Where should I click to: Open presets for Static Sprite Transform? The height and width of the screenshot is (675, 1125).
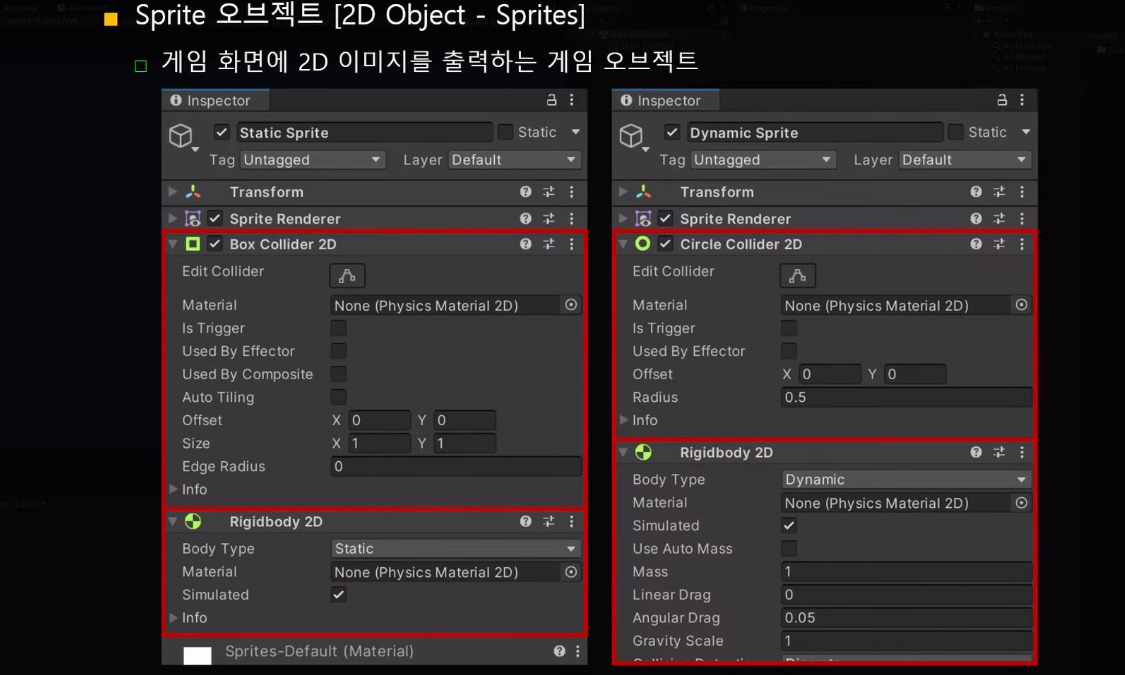pyautogui.click(x=549, y=192)
